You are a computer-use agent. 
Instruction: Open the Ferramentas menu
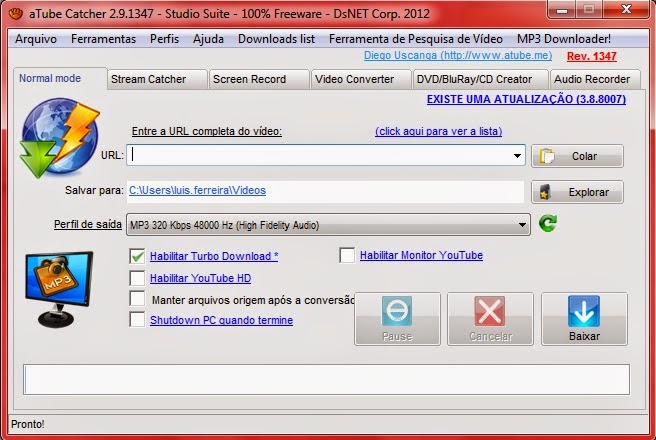point(103,39)
